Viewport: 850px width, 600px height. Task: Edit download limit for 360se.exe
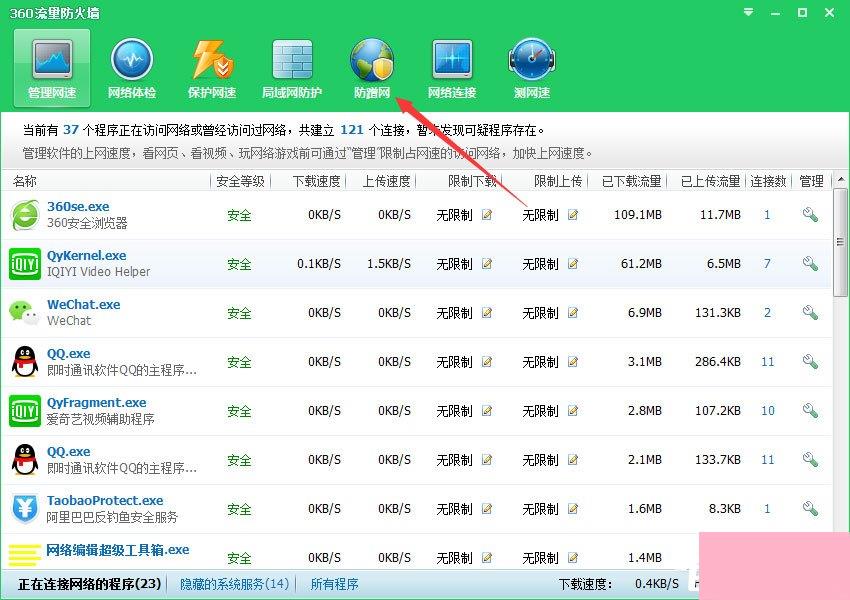coord(487,215)
